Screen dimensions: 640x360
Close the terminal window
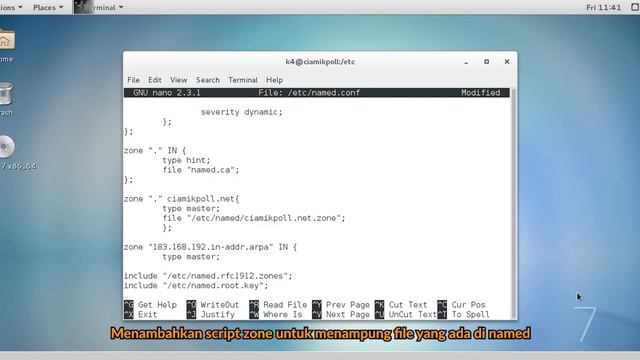(x=507, y=62)
